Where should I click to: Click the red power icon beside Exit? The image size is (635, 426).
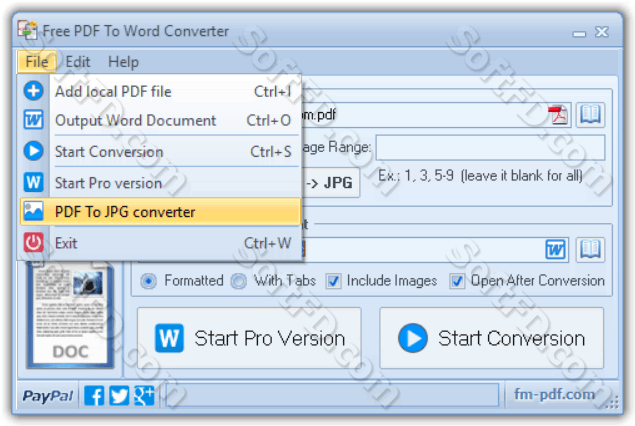pos(33,243)
